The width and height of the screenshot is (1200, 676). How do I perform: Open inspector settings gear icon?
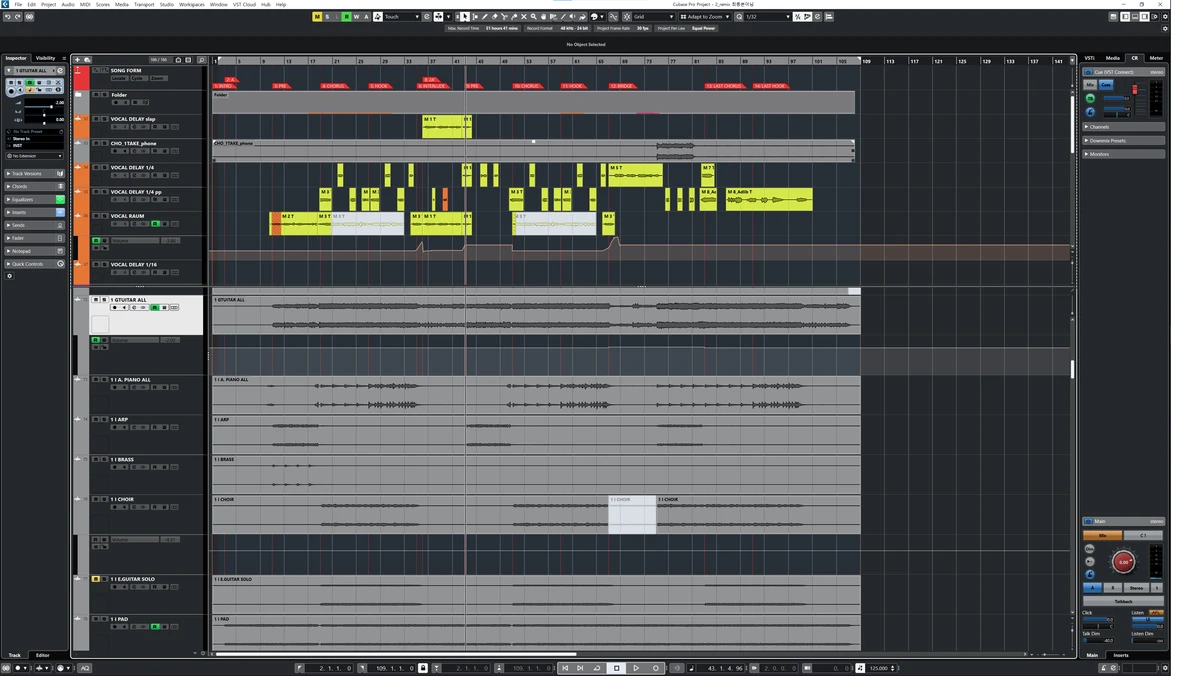click(x=10, y=276)
